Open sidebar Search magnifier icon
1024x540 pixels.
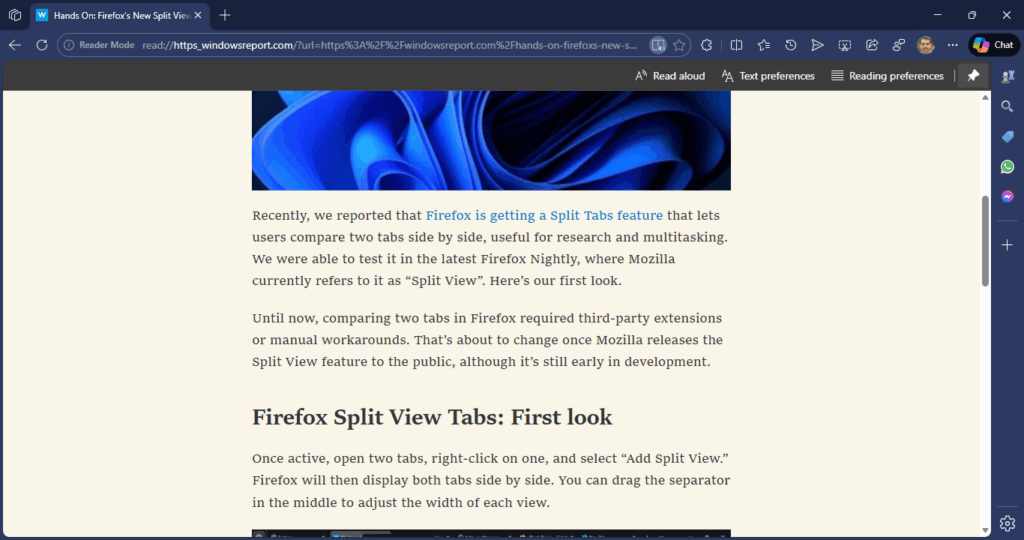click(1007, 106)
